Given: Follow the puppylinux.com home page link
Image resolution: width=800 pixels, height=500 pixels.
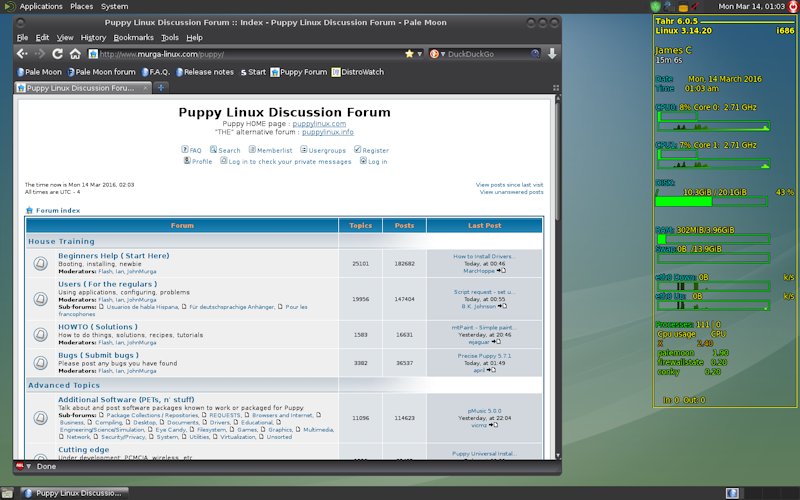Looking at the screenshot, I should [319, 123].
